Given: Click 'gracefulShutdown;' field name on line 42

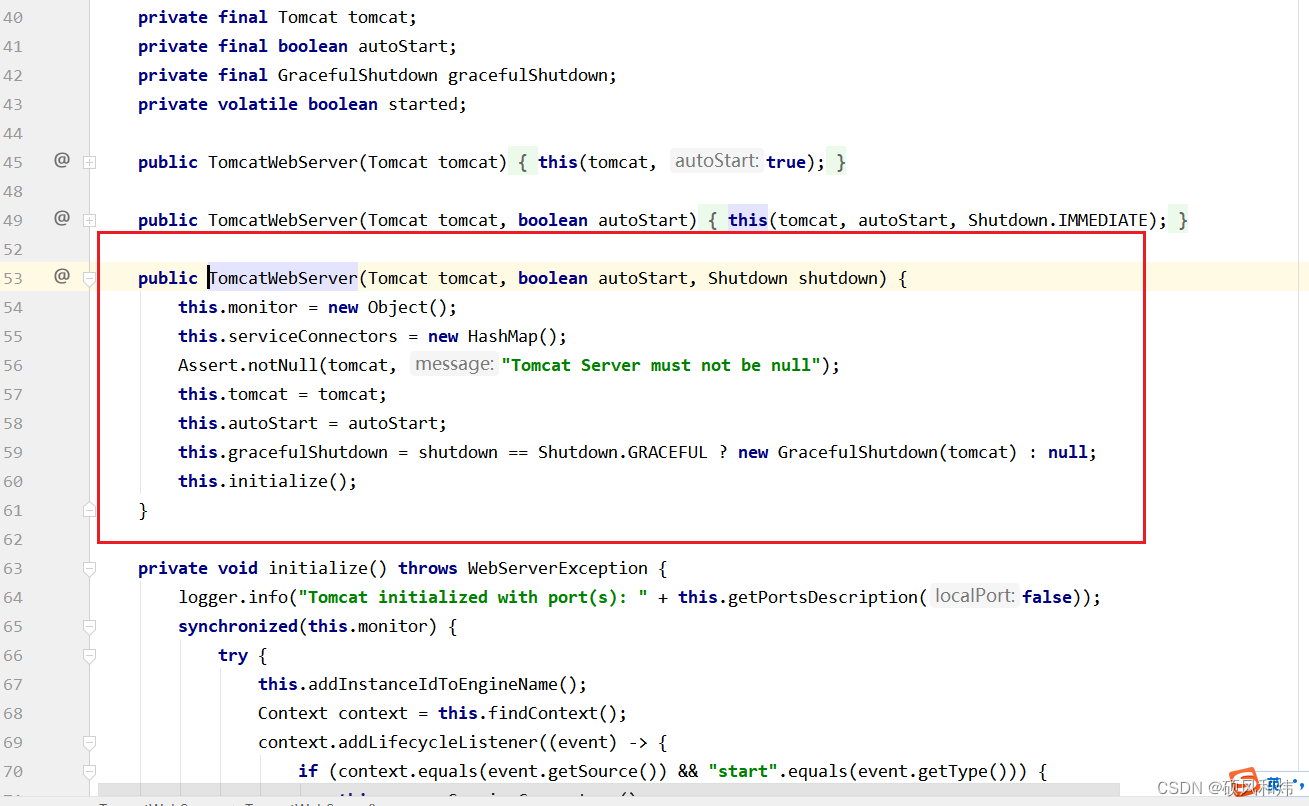Looking at the screenshot, I should [533, 75].
